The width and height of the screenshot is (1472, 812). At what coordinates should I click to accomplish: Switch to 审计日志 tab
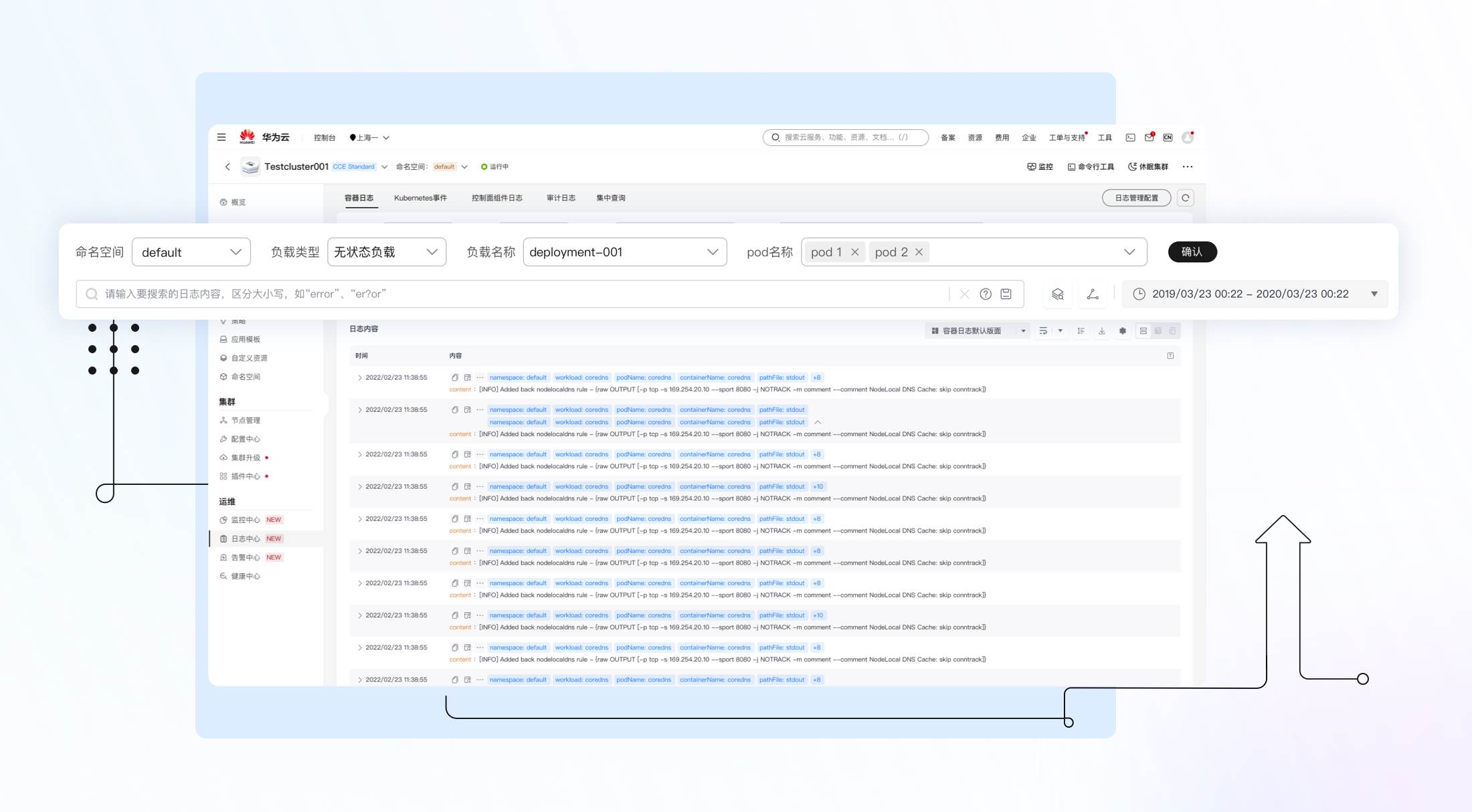pyautogui.click(x=561, y=198)
